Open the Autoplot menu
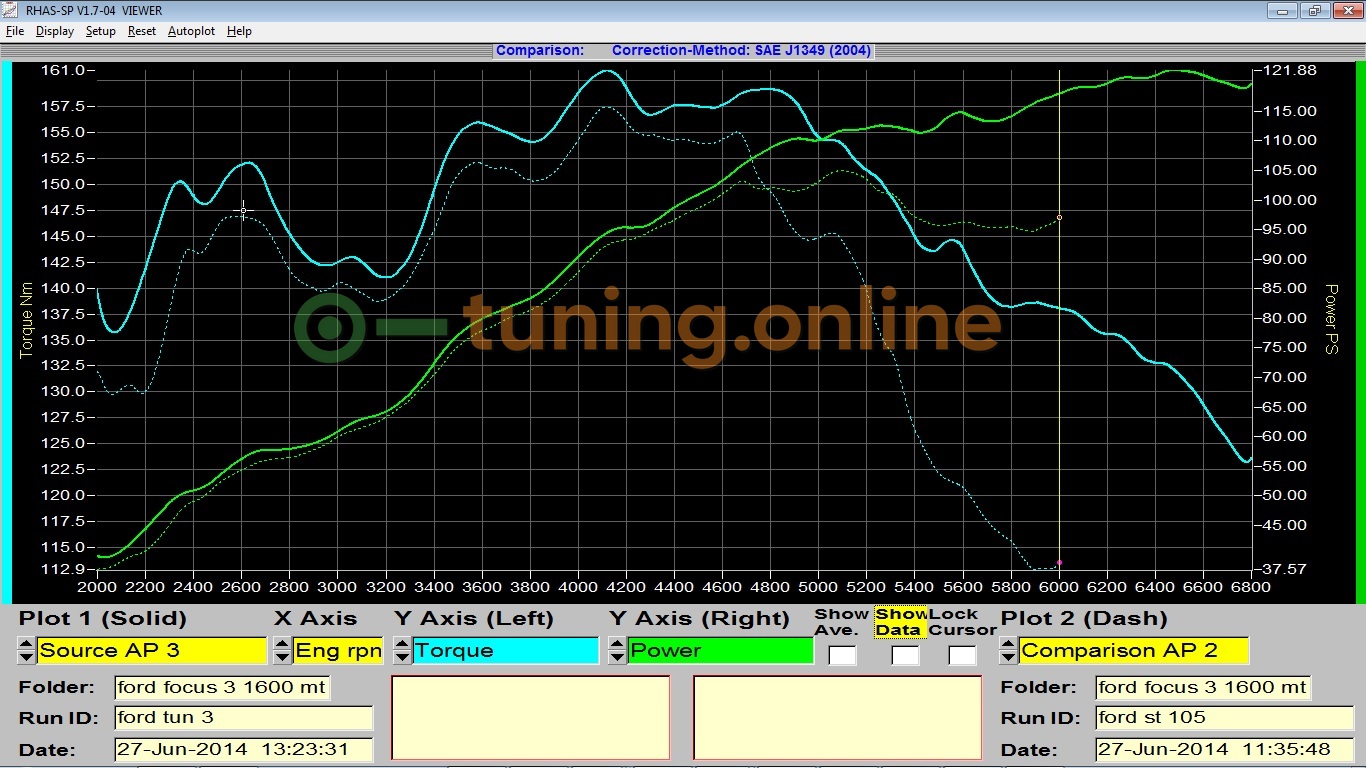This screenshot has width=1366, height=768. point(191,31)
